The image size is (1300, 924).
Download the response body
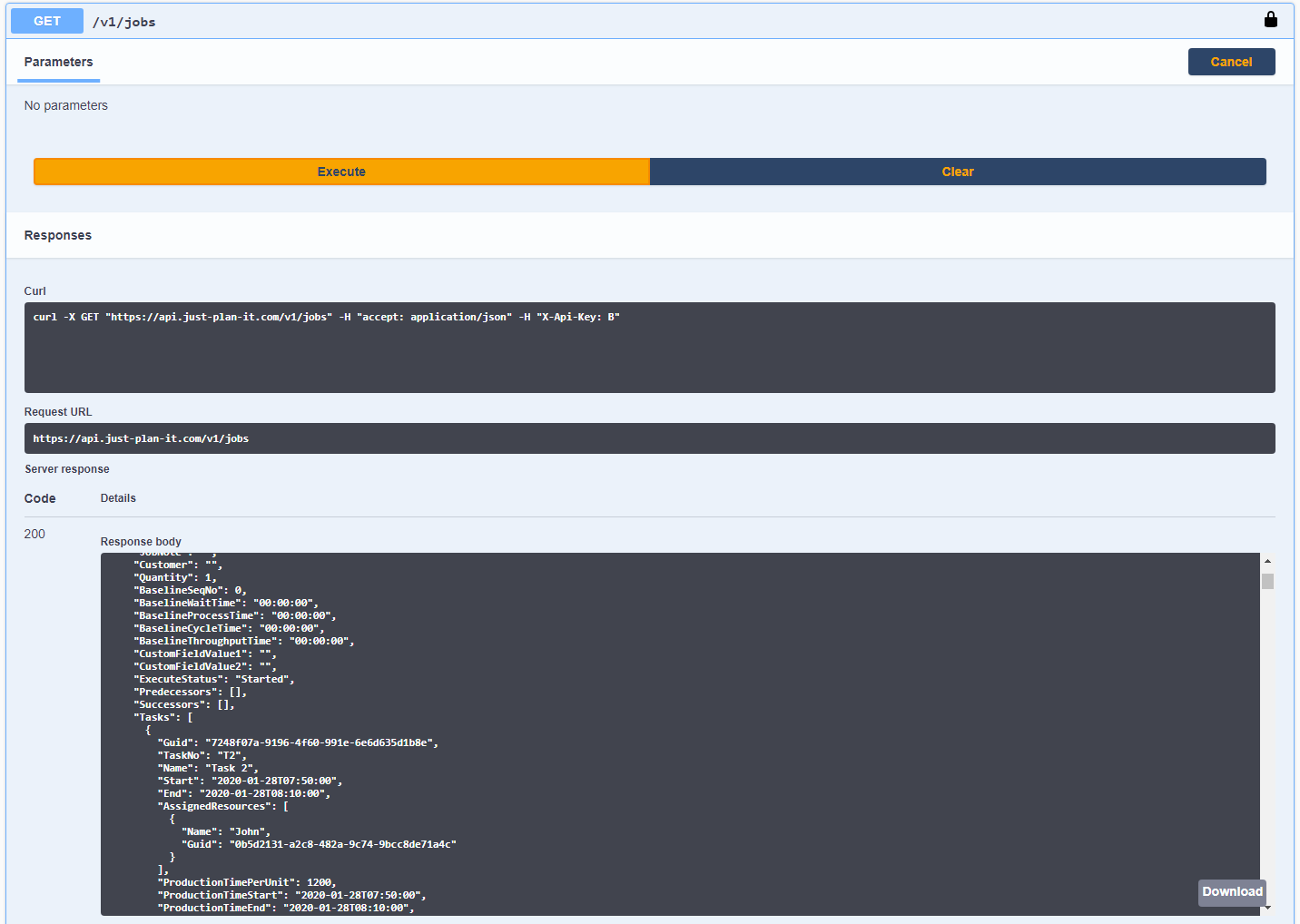click(x=1232, y=892)
